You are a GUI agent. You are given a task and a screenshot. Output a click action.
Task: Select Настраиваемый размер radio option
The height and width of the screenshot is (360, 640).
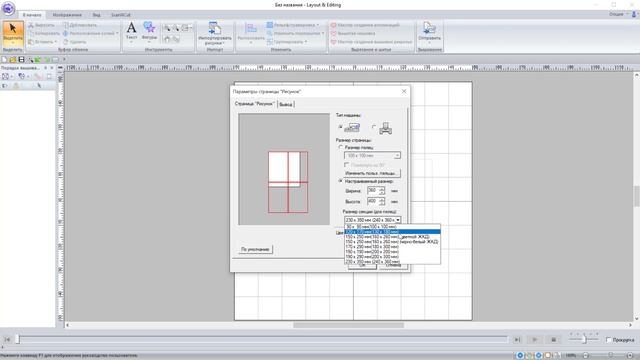pos(340,181)
